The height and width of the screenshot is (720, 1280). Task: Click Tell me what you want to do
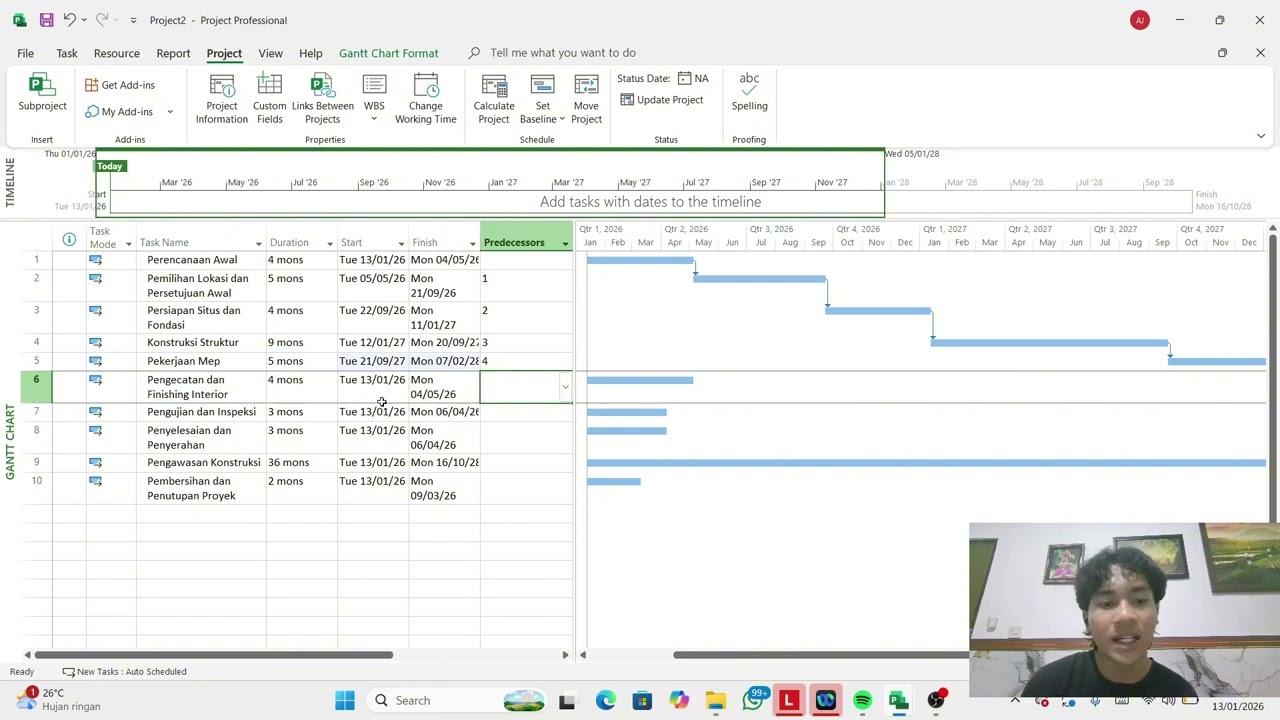[x=562, y=53]
